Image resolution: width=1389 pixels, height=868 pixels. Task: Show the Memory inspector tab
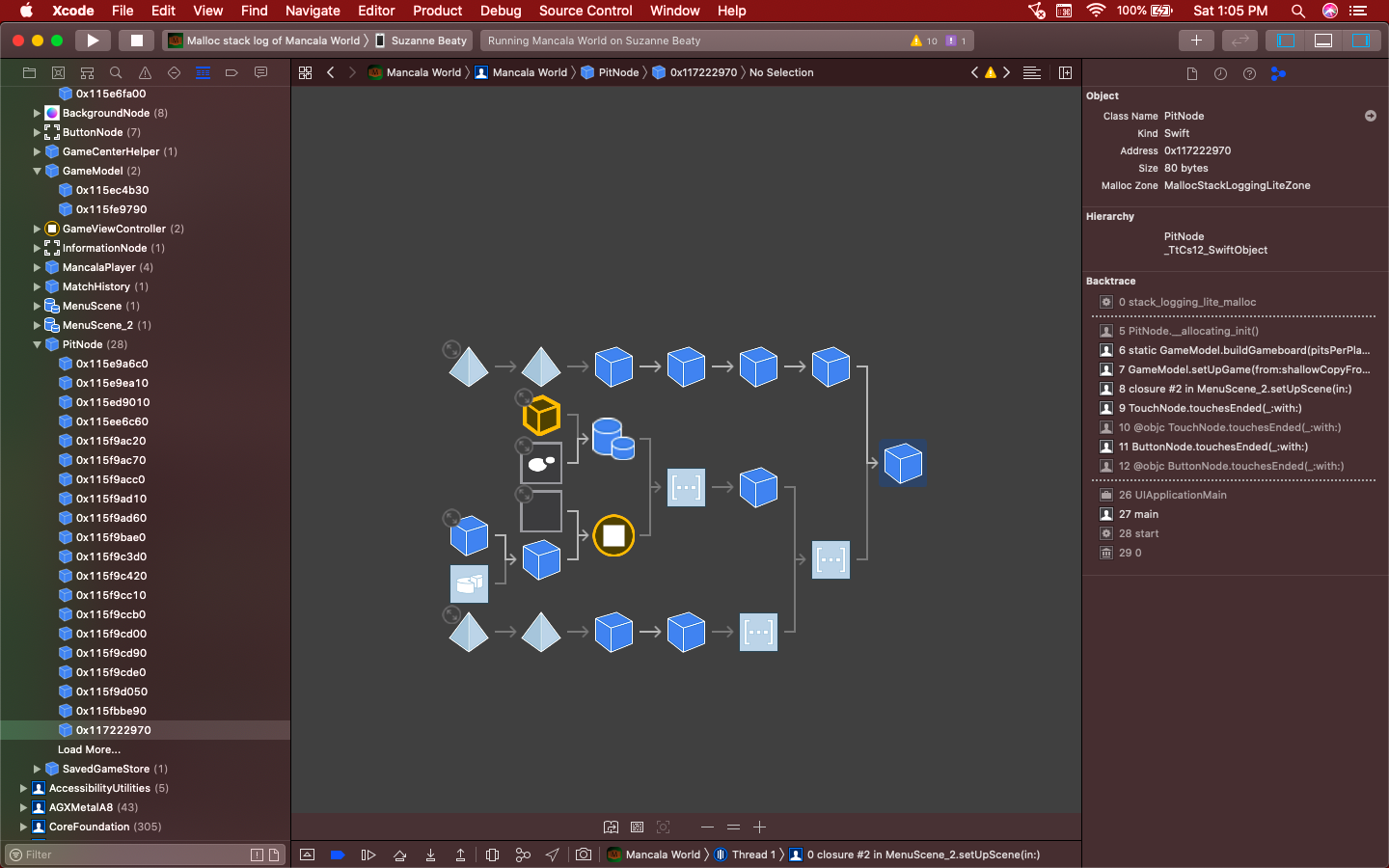[x=1278, y=73]
